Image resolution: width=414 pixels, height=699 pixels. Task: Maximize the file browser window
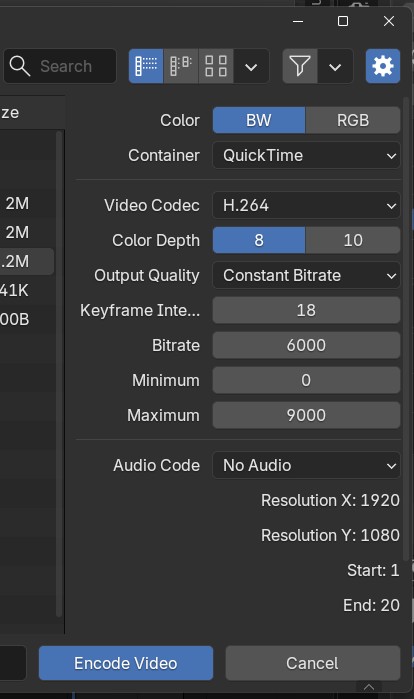(x=343, y=21)
